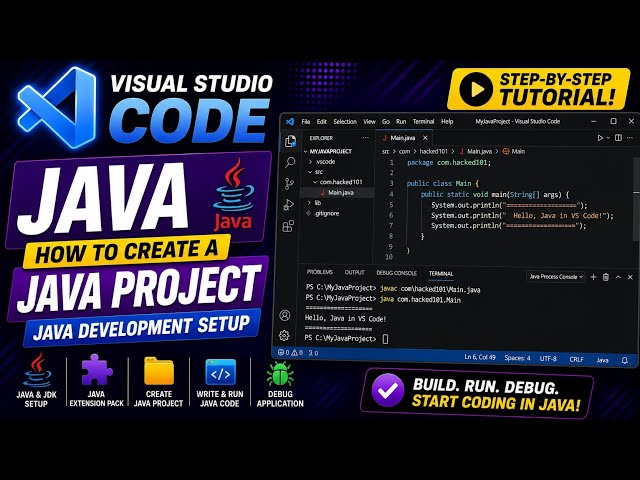Split the editor right
The width and height of the screenshot is (640, 480).
pos(618,138)
